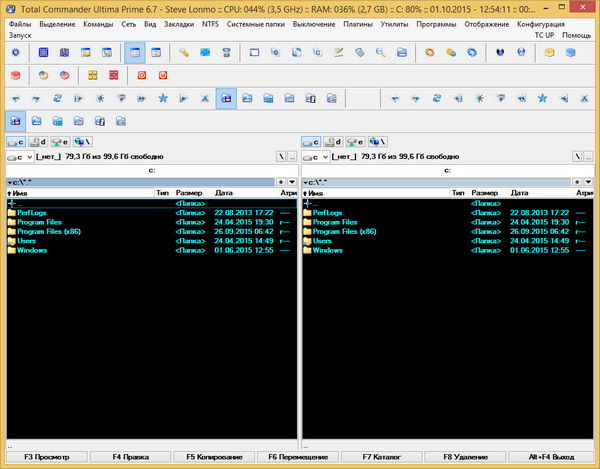Expand the left panel directory history arrow

(292, 182)
